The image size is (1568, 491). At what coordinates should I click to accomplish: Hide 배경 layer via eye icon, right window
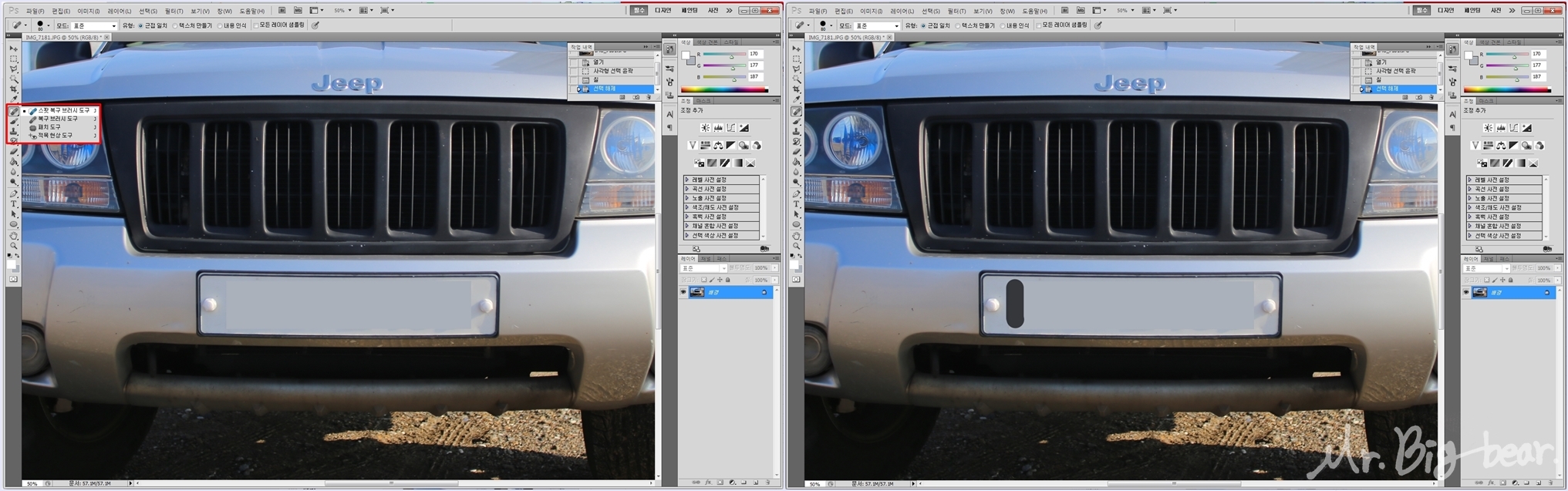click(1466, 292)
